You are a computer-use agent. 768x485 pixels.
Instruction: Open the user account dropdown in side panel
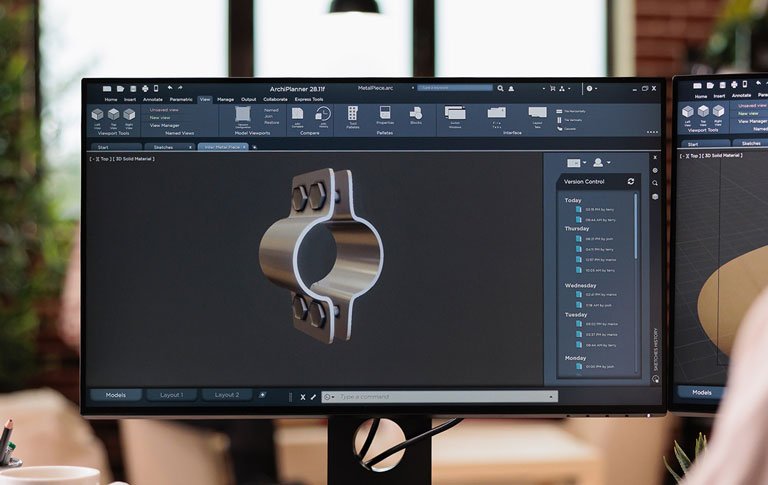click(x=601, y=162)
